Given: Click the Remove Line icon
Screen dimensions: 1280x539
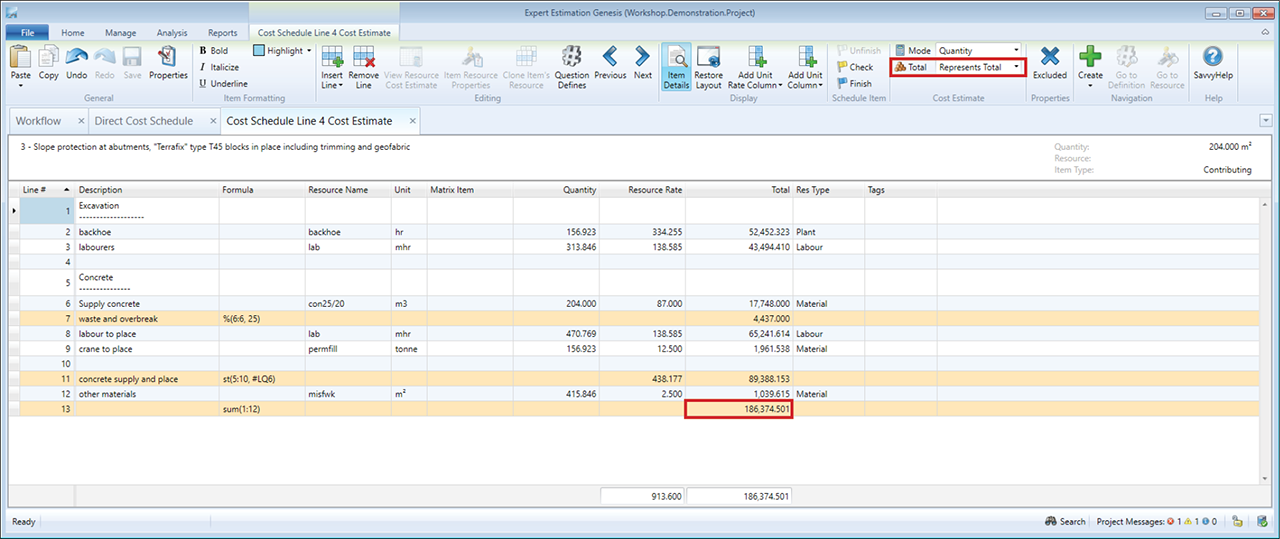Looking at the screenshot, I should (x=363, y=58).
